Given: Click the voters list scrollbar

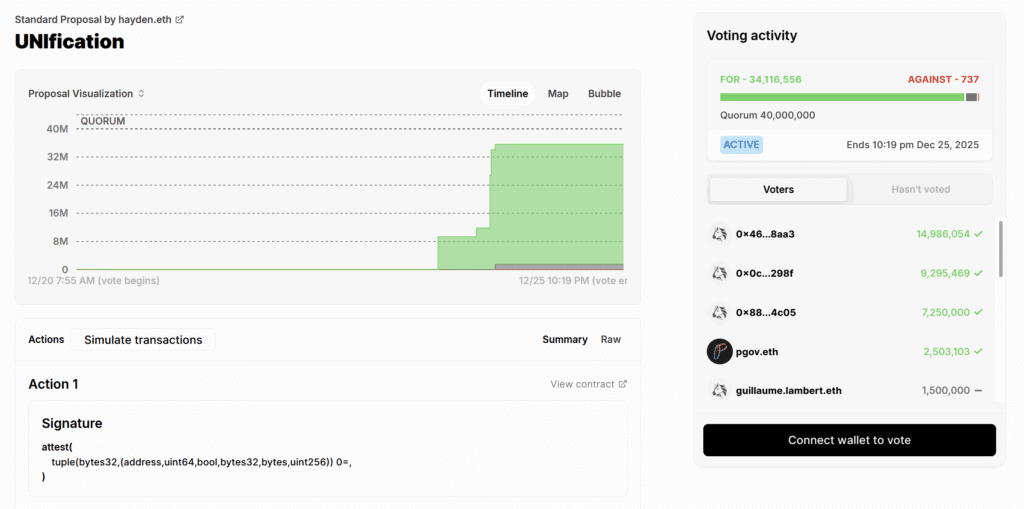Looking at the screenshot, I should point(1000,250).
